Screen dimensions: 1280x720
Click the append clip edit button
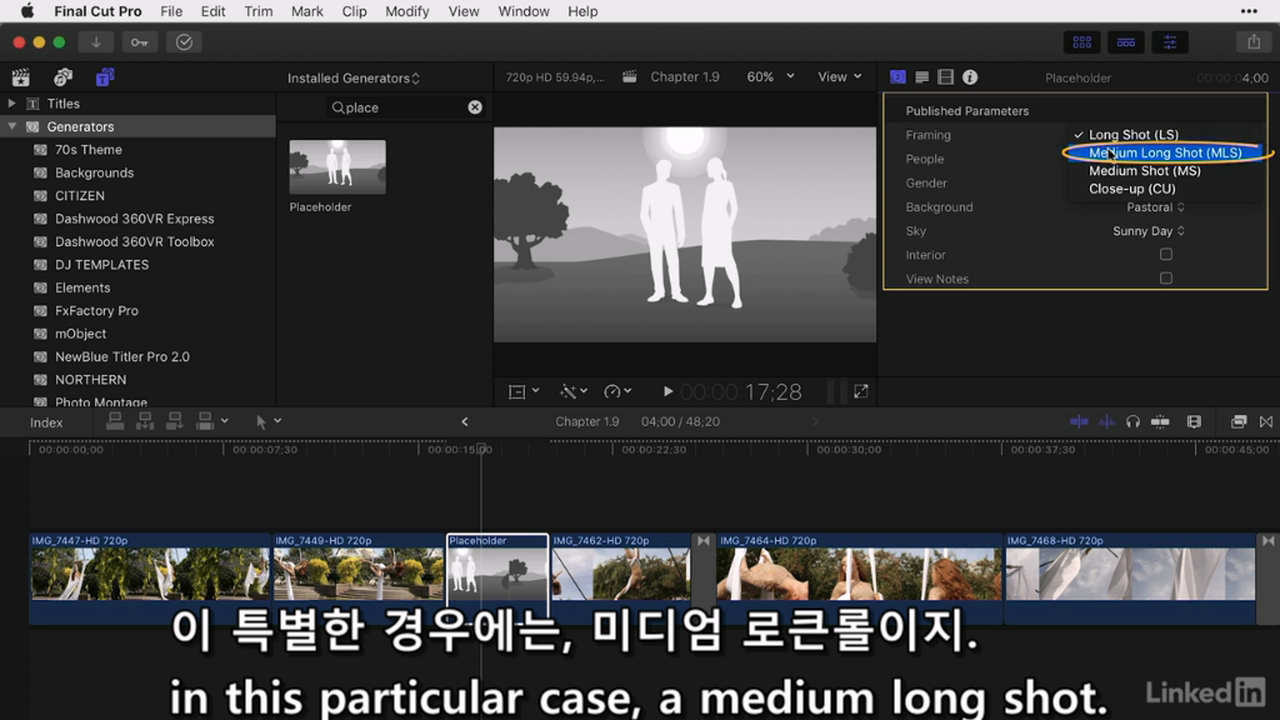[x=175, y=422]
